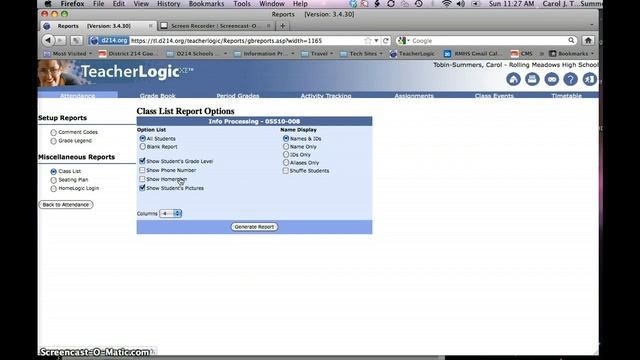Click the TeacherLogic home icon
This screenshot has height=360, width=640.
point(513,79)
